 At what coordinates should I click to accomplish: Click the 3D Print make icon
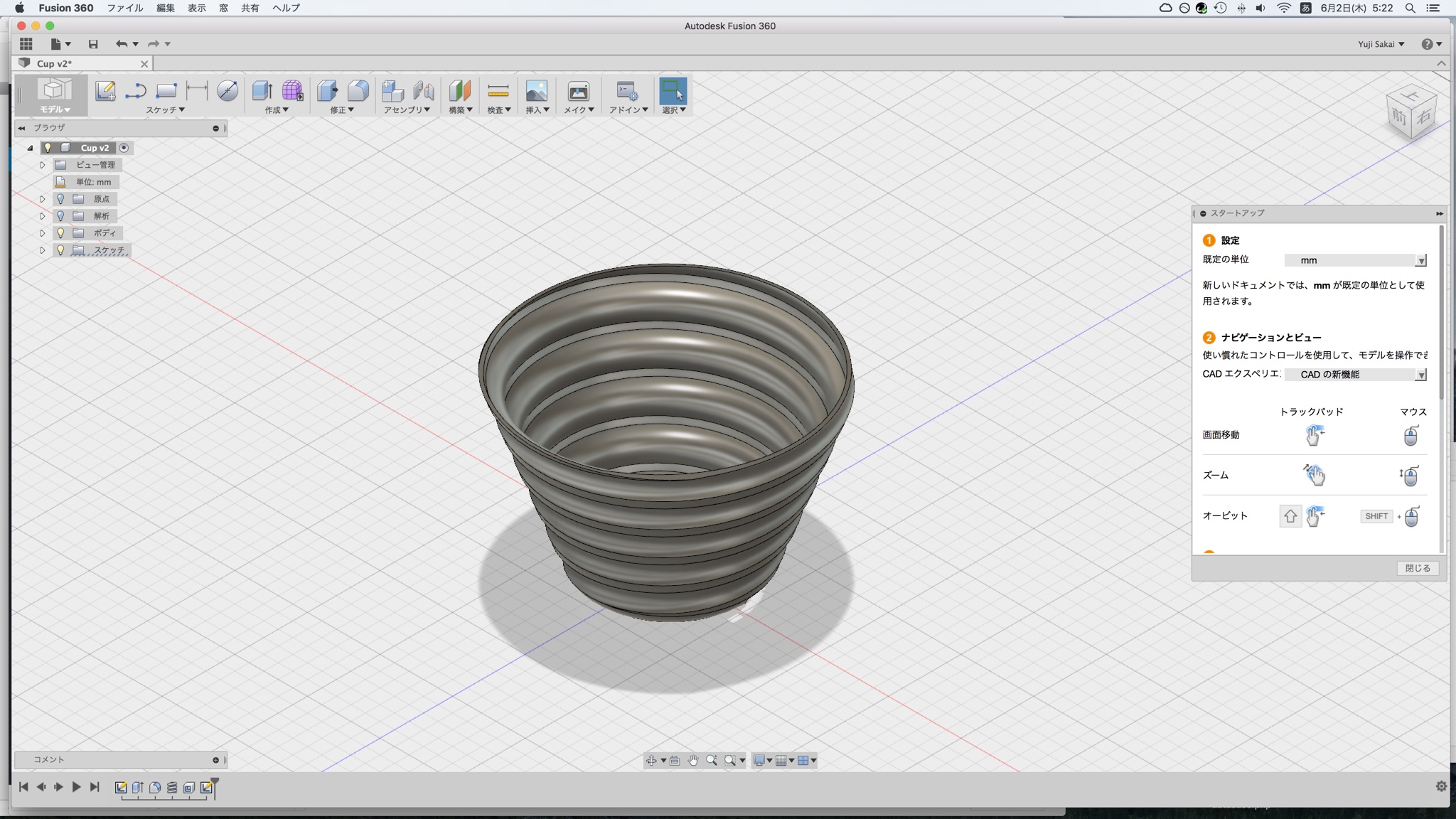[x=578, y=91]
